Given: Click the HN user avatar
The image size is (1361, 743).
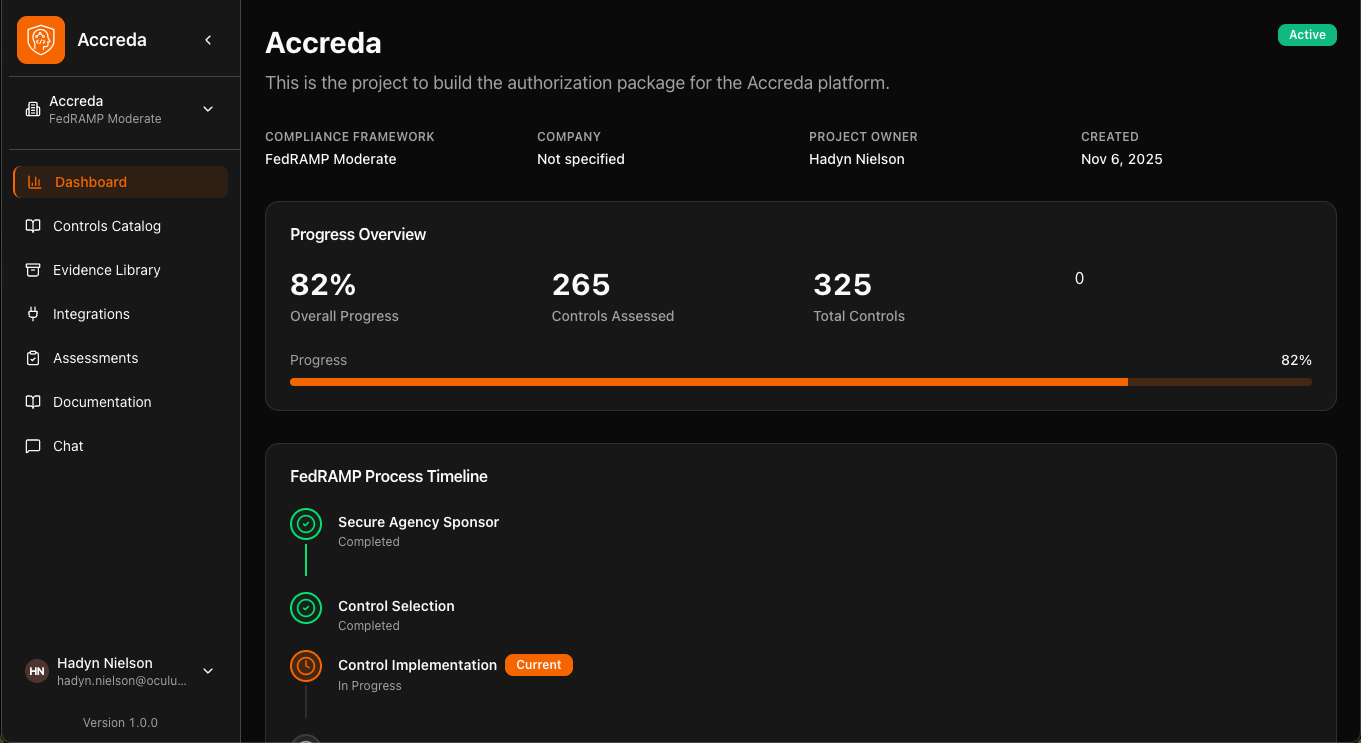Looking at the screenshot, I should click(36, 671).
